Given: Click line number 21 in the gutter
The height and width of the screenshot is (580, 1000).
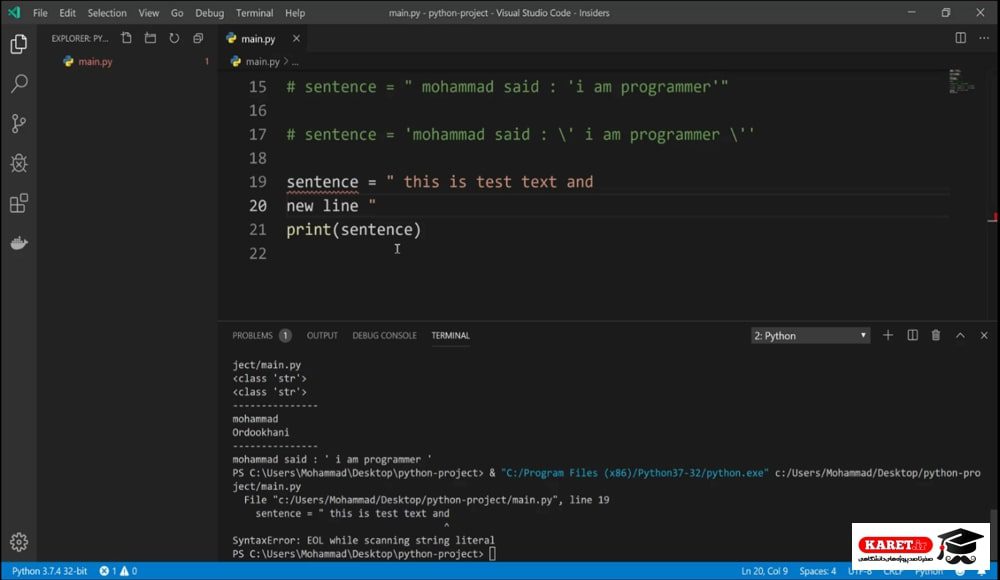Looking at the screenshot, I should [258, 230].
